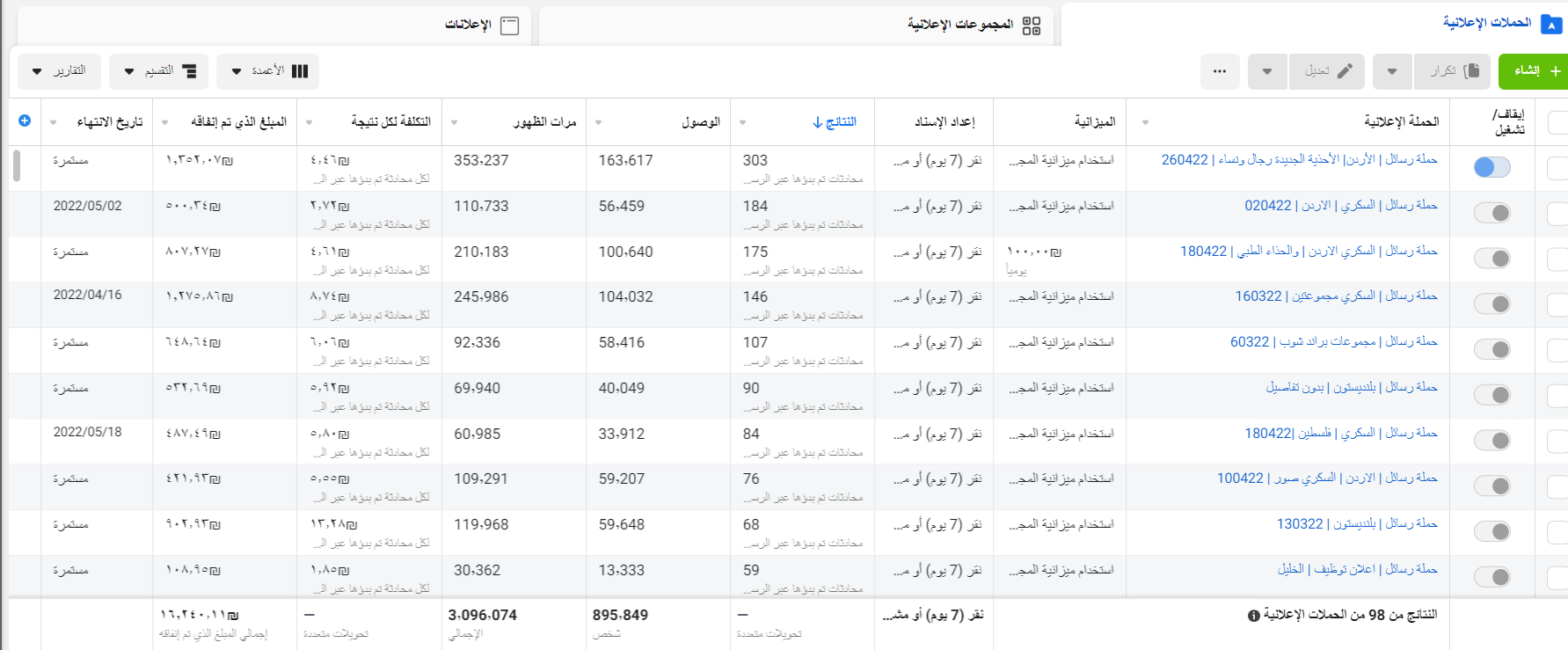1568x650 pixels.
Task: Toggle on the الخليل campaign switch
Action: pyautogui.click(x=1491, y=577)
